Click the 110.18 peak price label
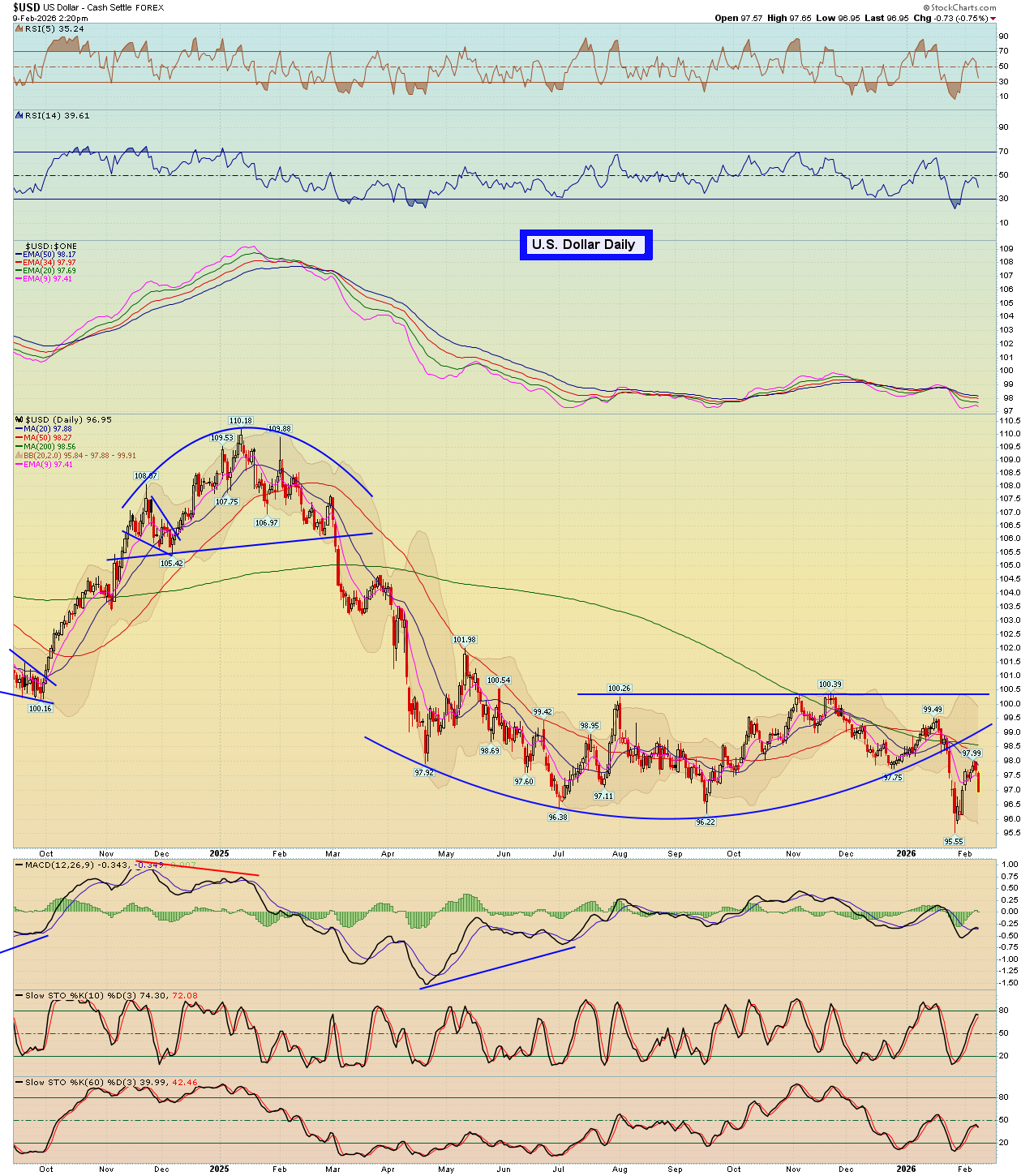The width and height of the screenshot is (1034, 1176). (x=240, y=421)
